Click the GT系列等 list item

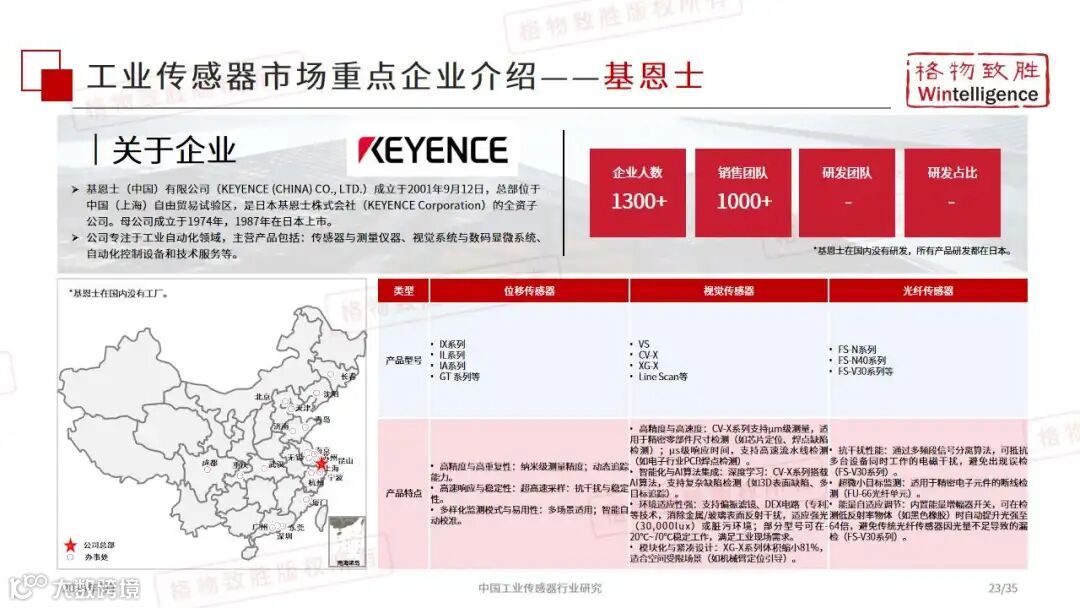(x=459, y=377)
